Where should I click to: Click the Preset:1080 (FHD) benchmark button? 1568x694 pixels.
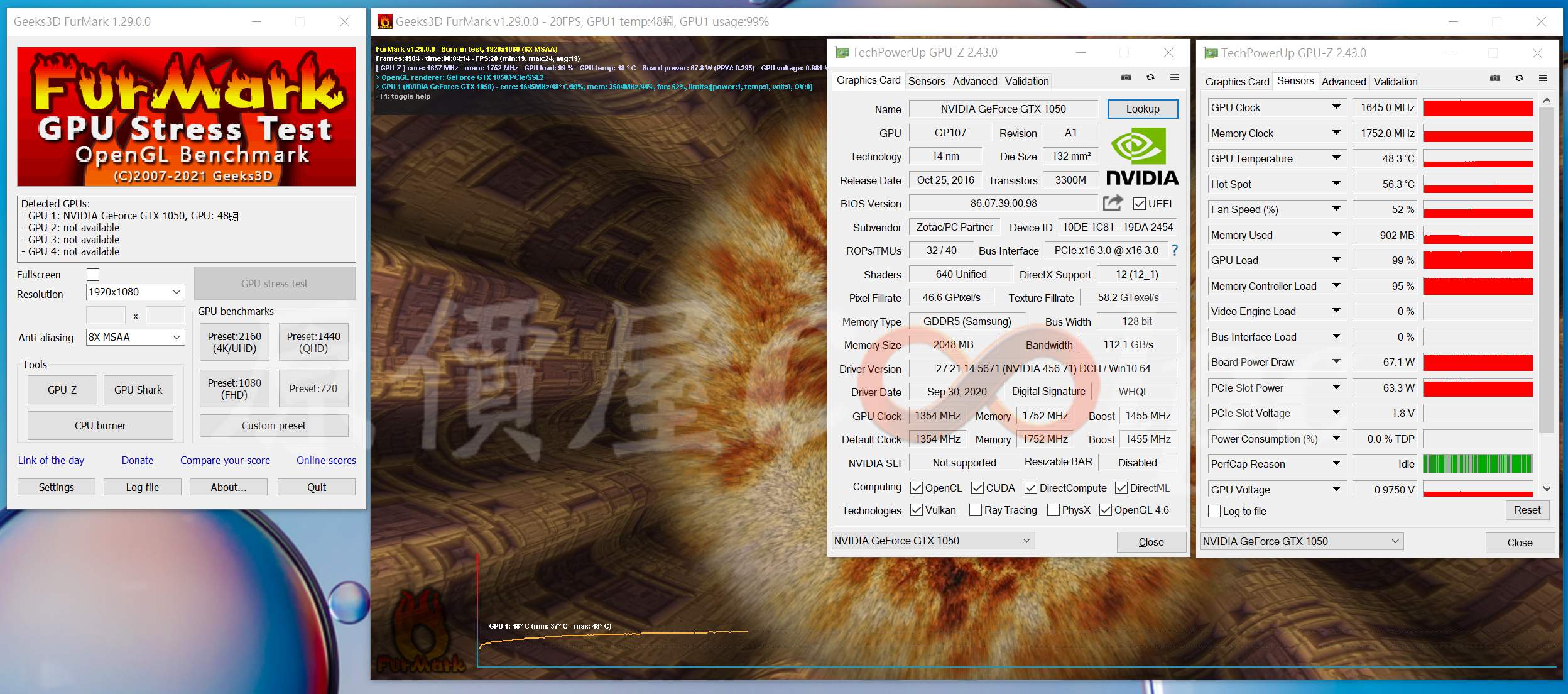tap(234, 388)
